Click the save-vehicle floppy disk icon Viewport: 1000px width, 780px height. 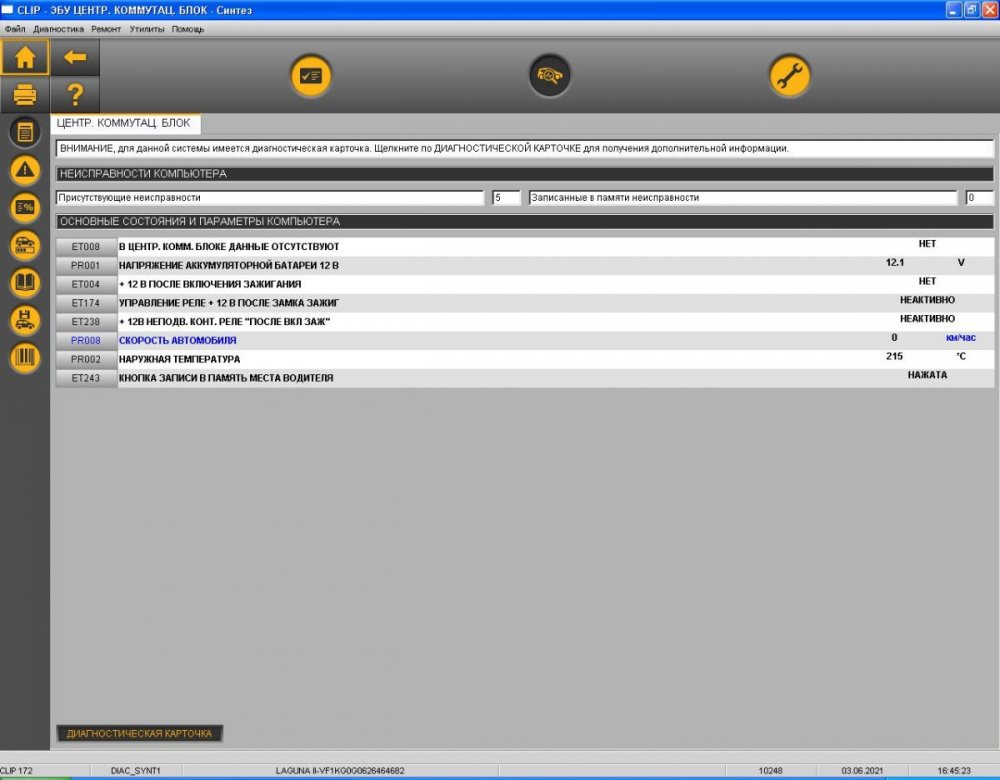click(25, 320)
